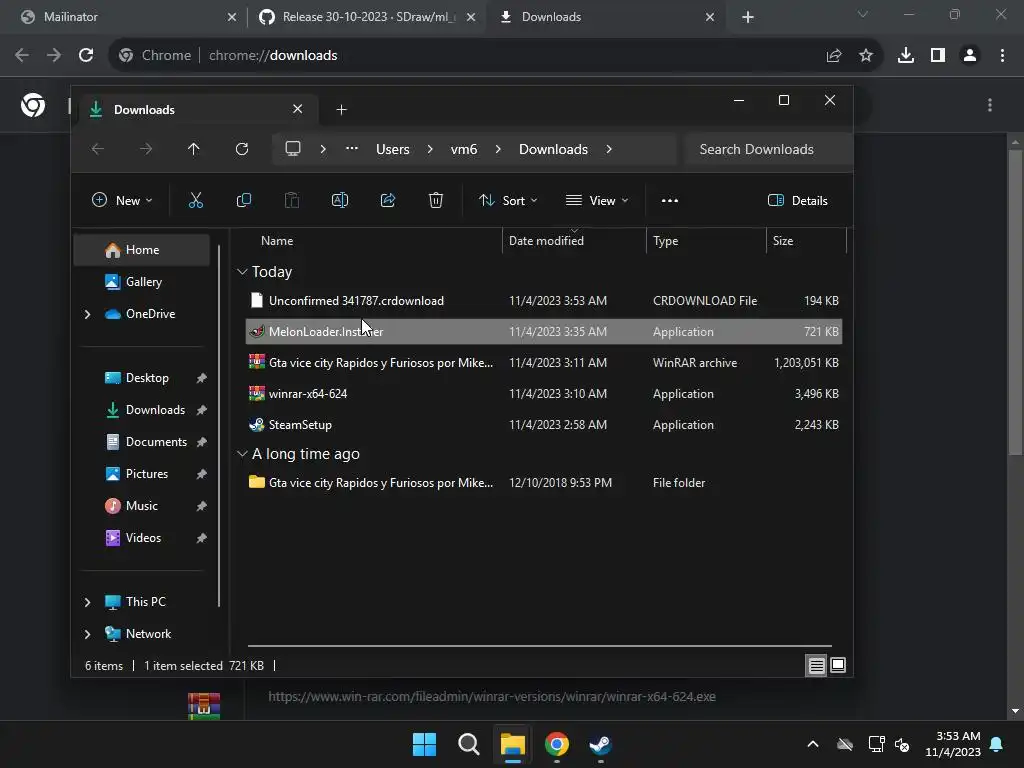Click the Paste icon in Explorer toolbar
The width and height of the screenshot is (1024, 768).
[292, 200]
